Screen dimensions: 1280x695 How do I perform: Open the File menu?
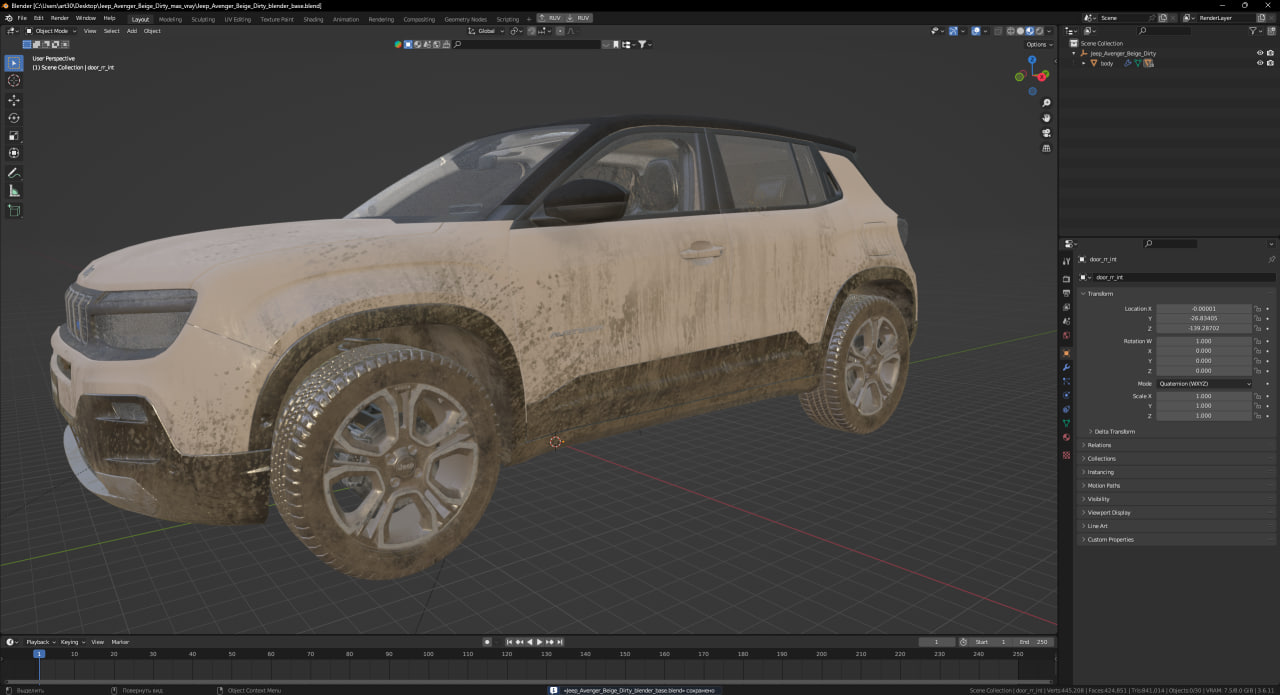[21, 18]
